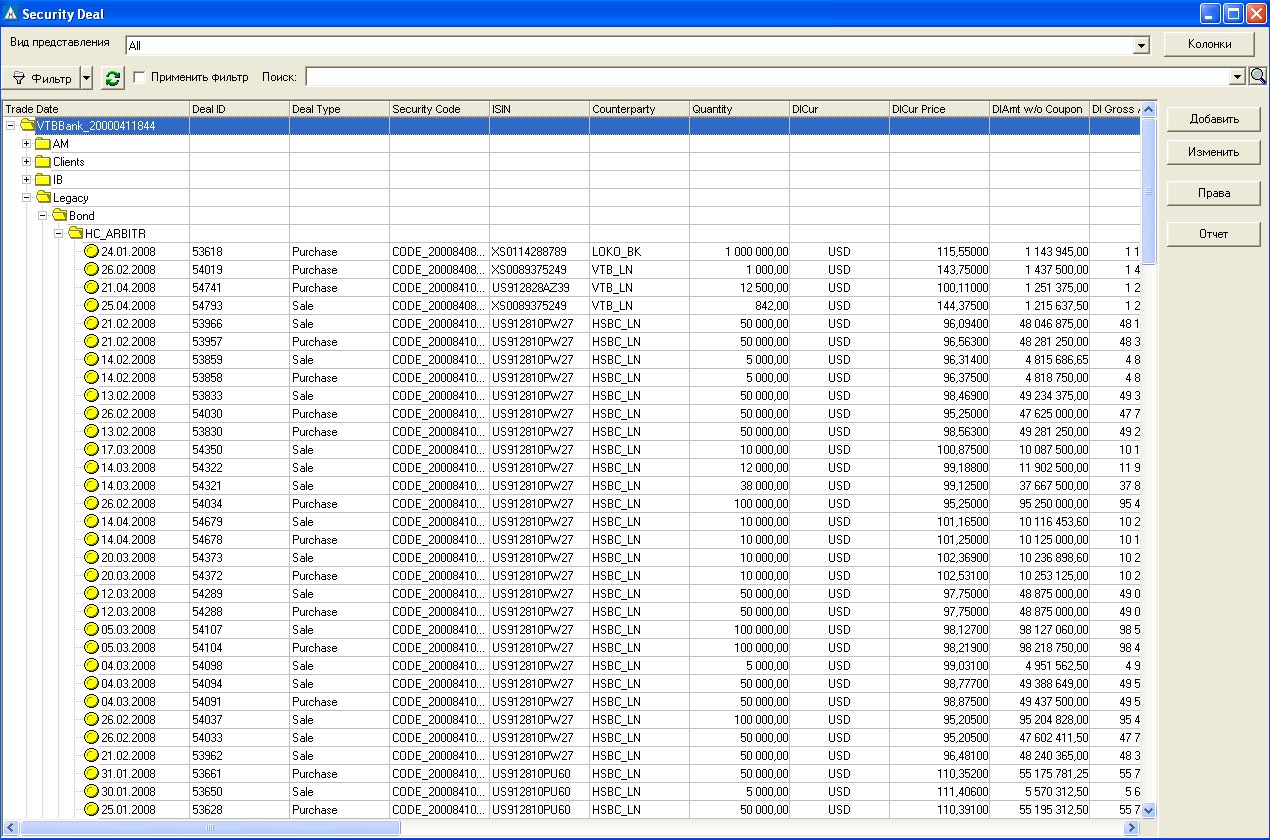Click the Отчет button
Image resolution: width=1270 pixels, height=840 pixels.
1214,234
